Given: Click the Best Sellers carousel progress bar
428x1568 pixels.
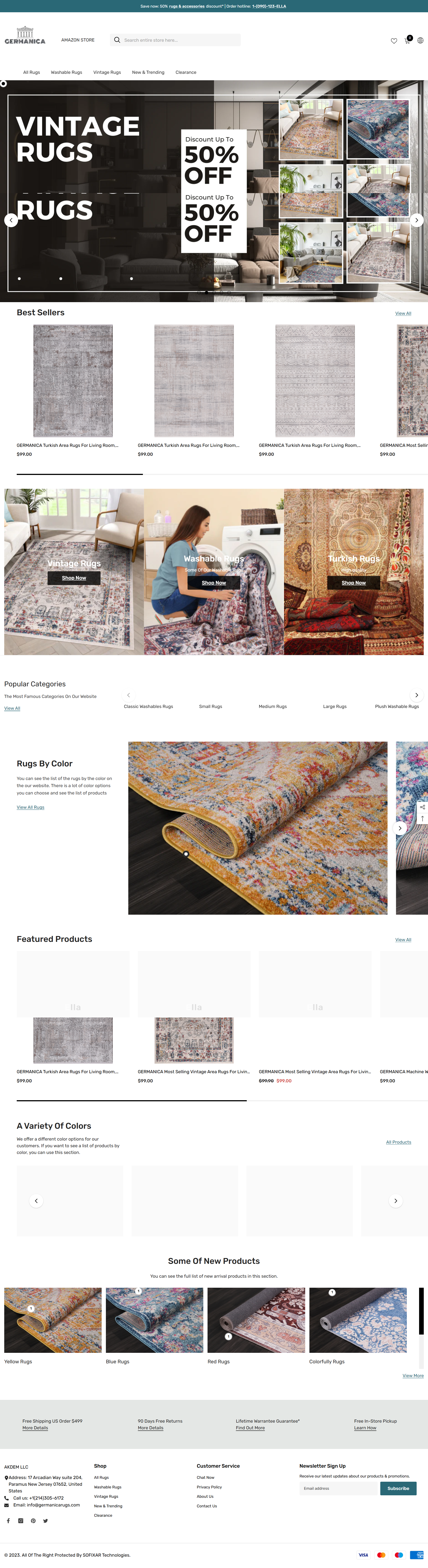Looking at the screenshot, I should pyautogui.click(x=222, y=474).
